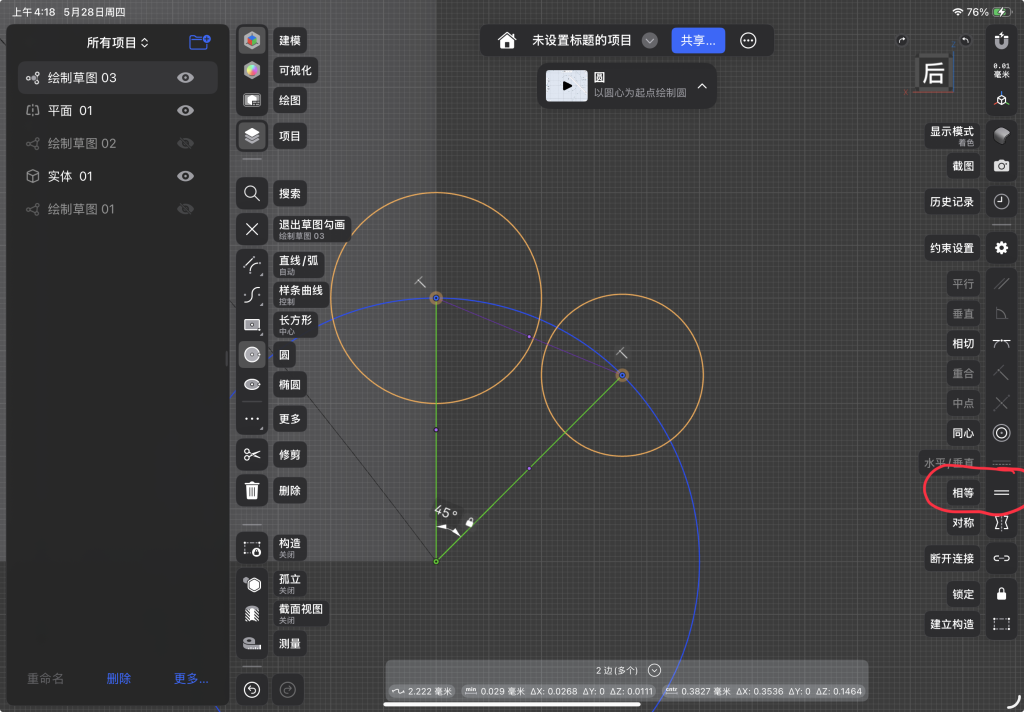Open the 显示模式 display mode selector

pos(1001,136)
